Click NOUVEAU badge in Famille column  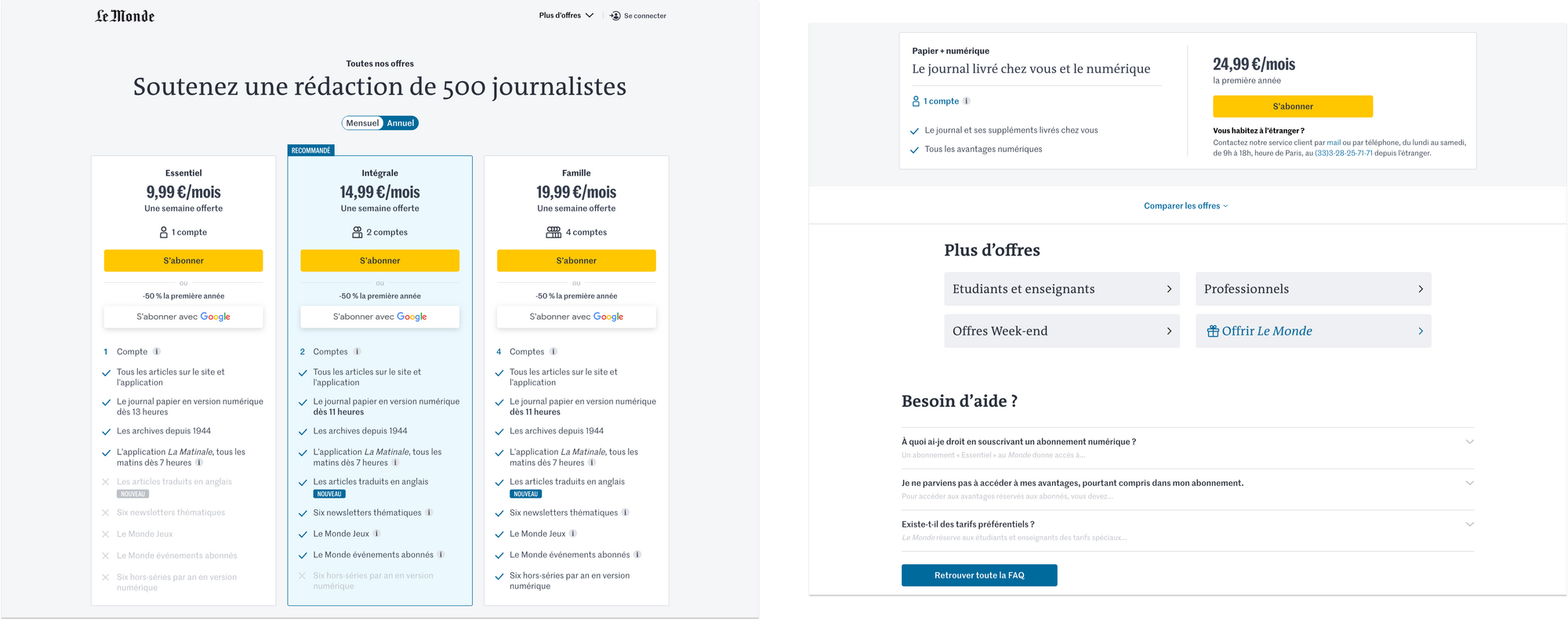[526, 495]
